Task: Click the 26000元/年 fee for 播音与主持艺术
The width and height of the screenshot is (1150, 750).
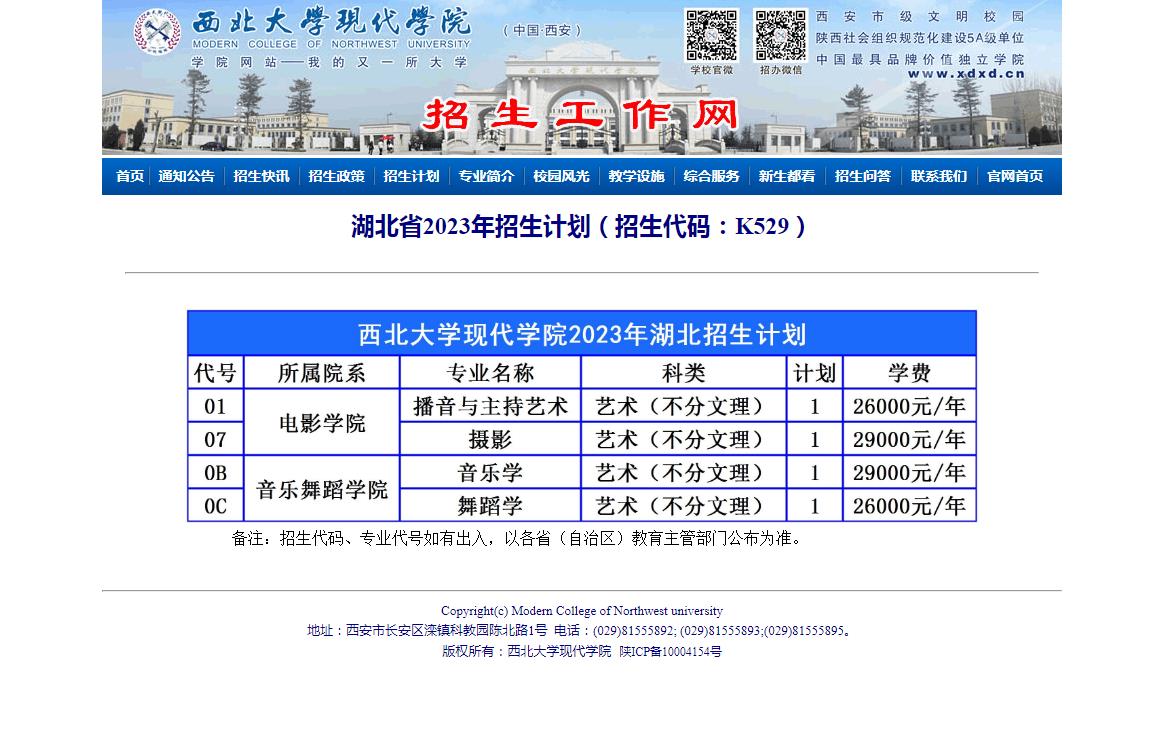Action: [909, 406]
